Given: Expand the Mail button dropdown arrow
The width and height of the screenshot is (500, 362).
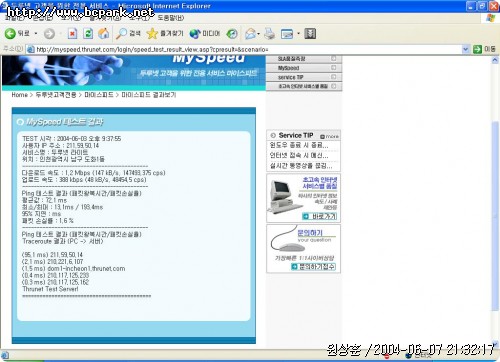Looking at the screenshot, I should point(259,33).
